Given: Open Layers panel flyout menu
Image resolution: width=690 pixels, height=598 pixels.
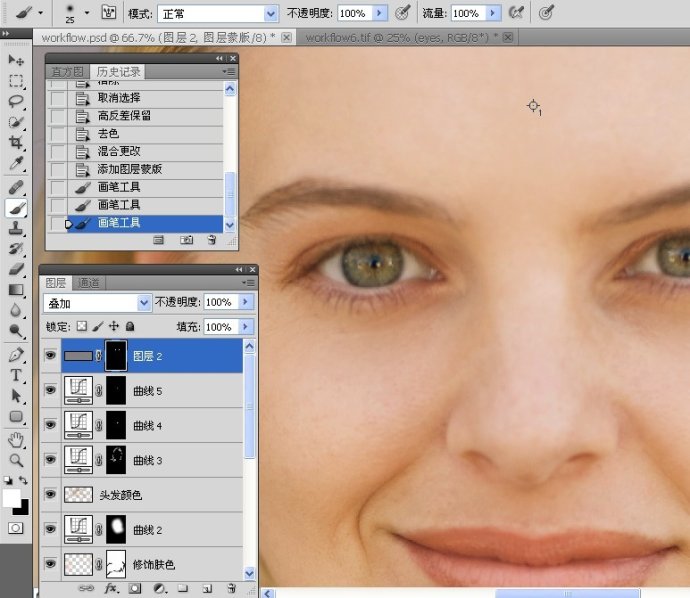Looking at the screenshot, I should click(249, 282).
